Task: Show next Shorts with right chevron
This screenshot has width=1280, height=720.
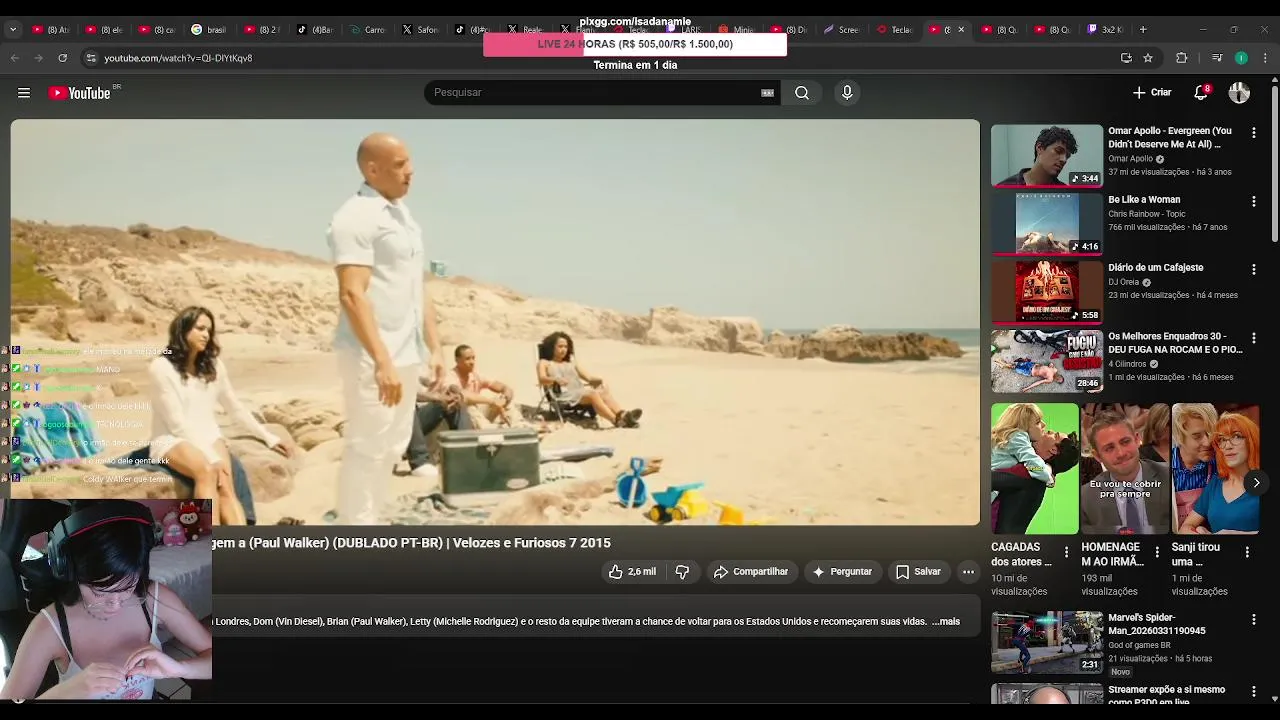Action: (1256, 483)
